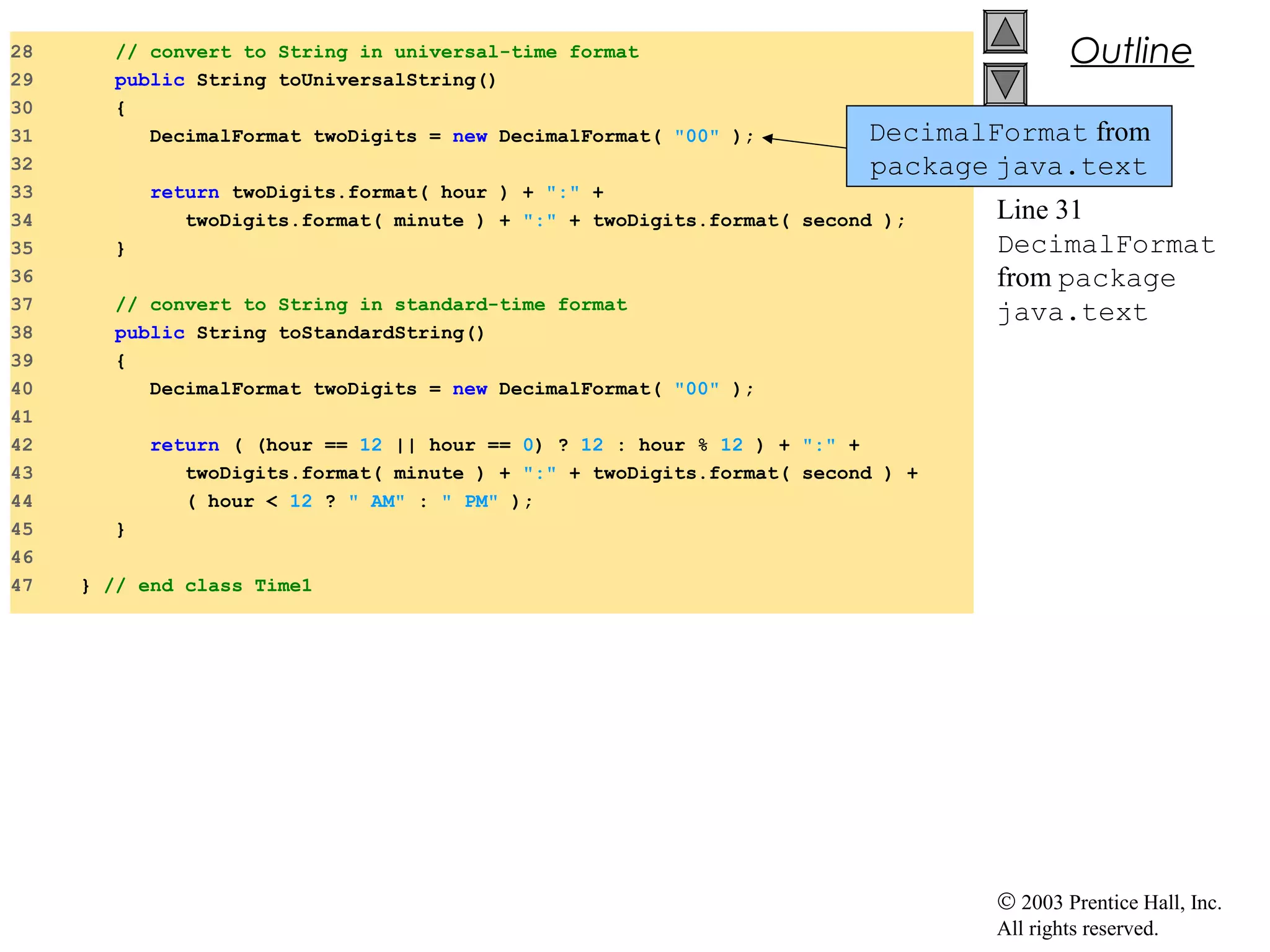Image resolution: width=1270 pixels, height=952 pixels.
Task: Click line 31 DecimalFormat twoDigits declaration
Action: coord(451,136)
